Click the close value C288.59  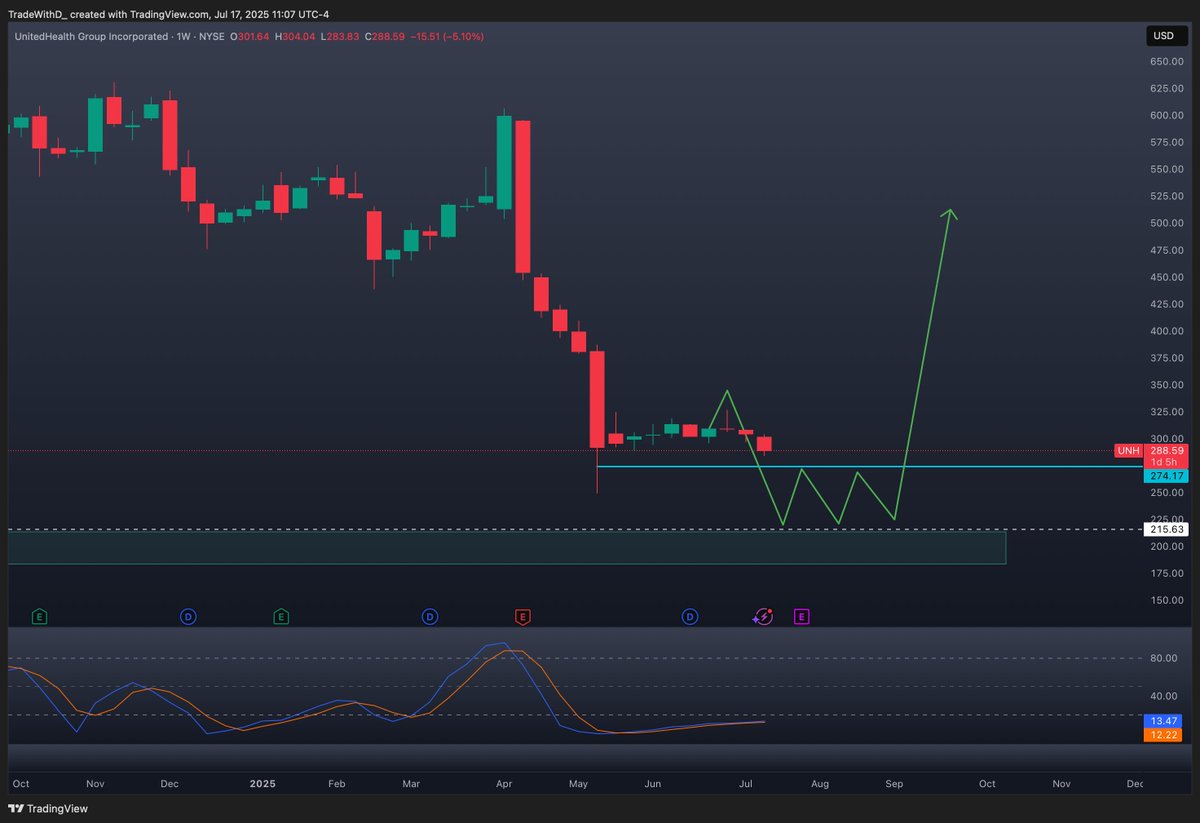pos(383,36)
